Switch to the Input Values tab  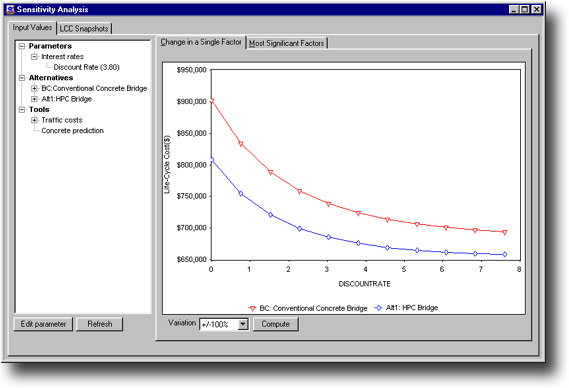click(32, 28)
